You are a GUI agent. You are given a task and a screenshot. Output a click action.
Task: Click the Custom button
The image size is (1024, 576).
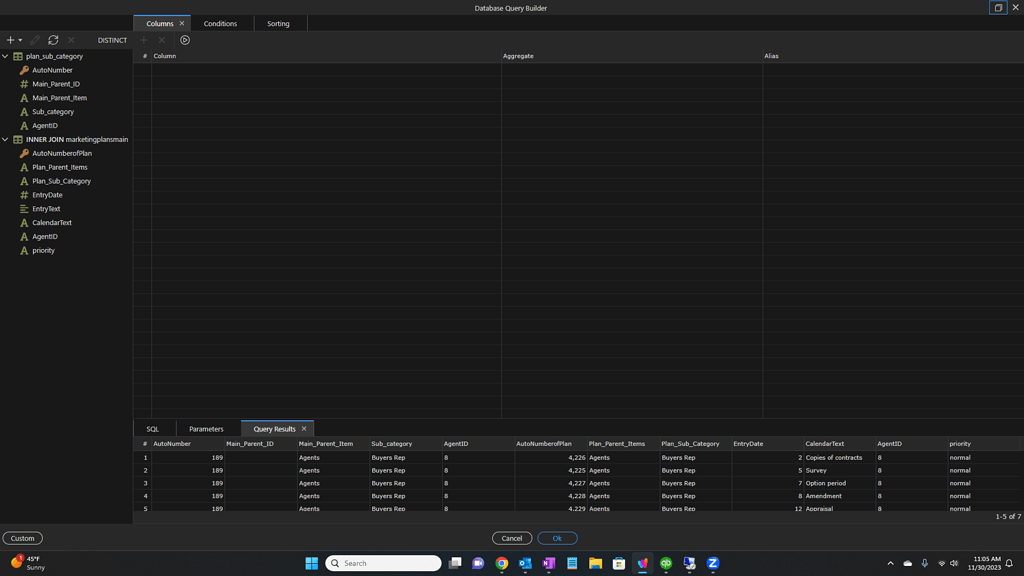[x=22, y=538]
